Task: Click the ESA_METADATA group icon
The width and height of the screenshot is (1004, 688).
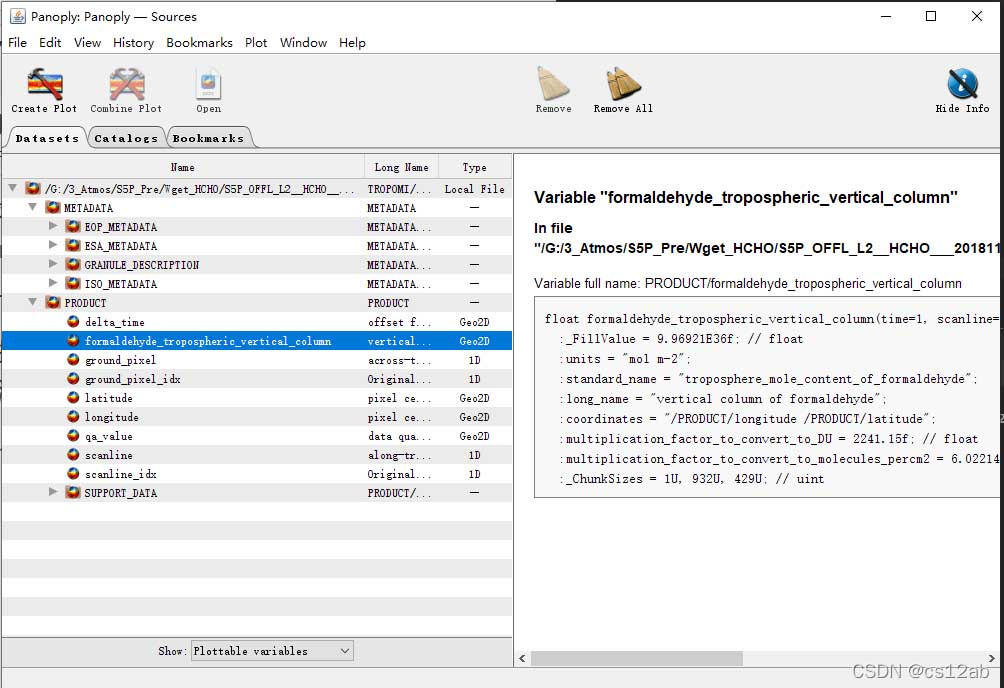Action: pos(73,245)
